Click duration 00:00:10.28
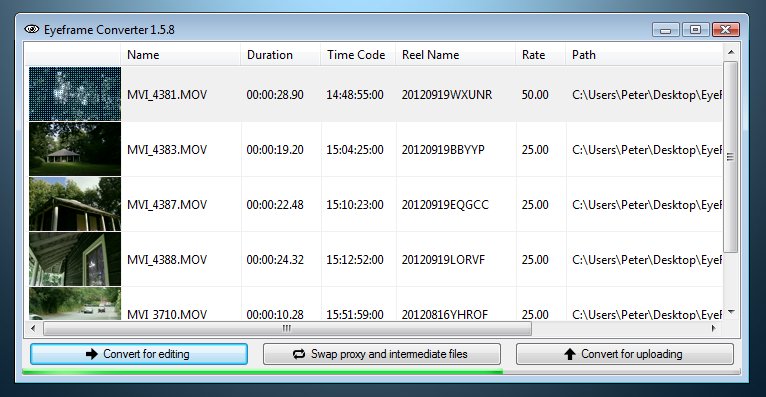 (275, 314)
